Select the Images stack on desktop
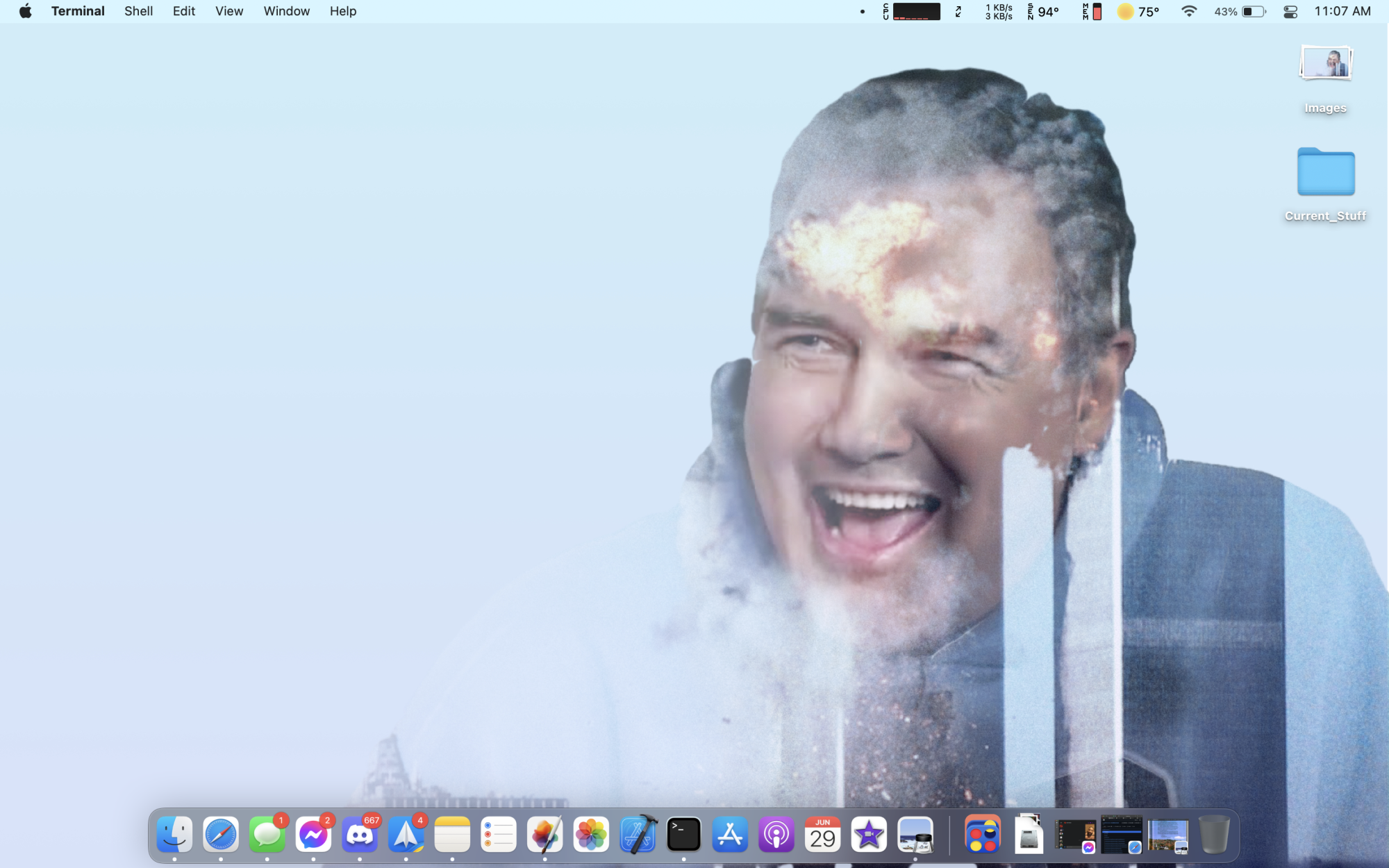Image resolution: width=1389 pixels, height=868 pixels. 1325,65
